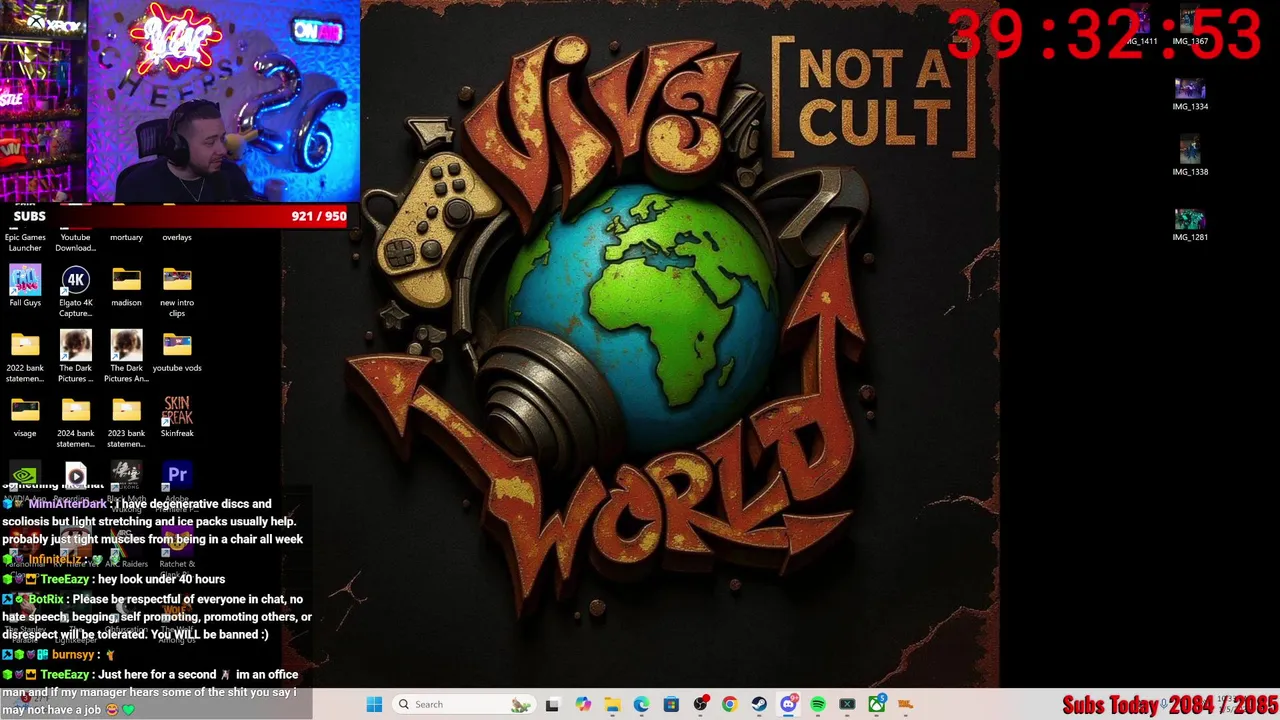Open the Elgato 4K Capture shortcut
Screen dimensions: 1280x720
point(76,292)
